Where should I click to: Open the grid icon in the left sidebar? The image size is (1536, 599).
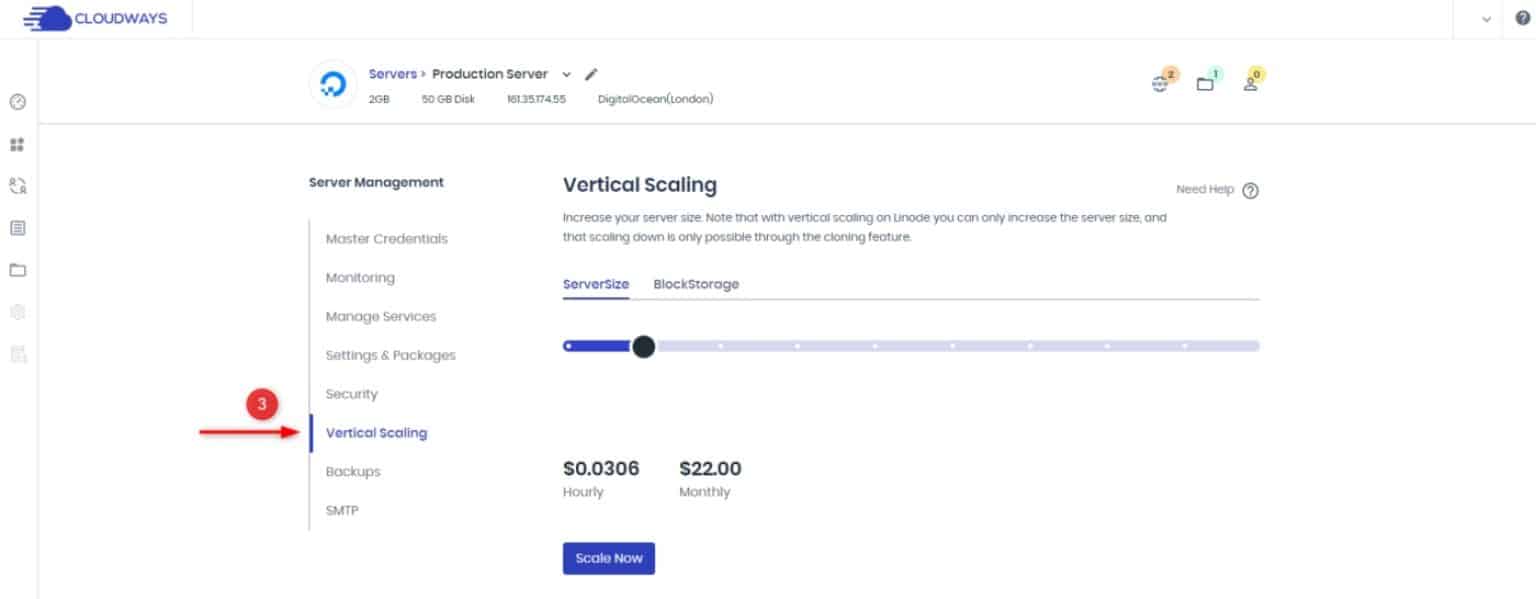[17, 145]
